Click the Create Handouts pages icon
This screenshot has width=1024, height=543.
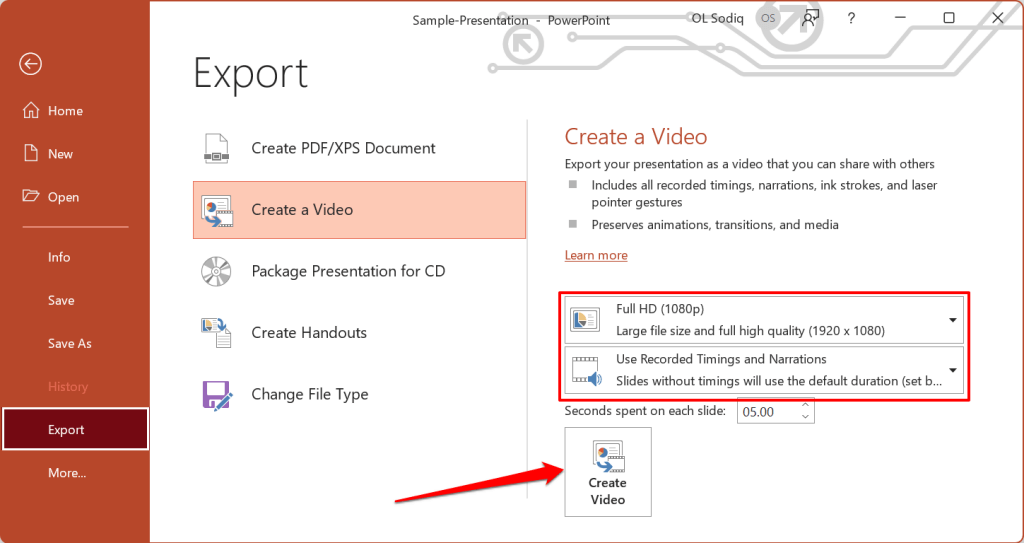[216, 333]
